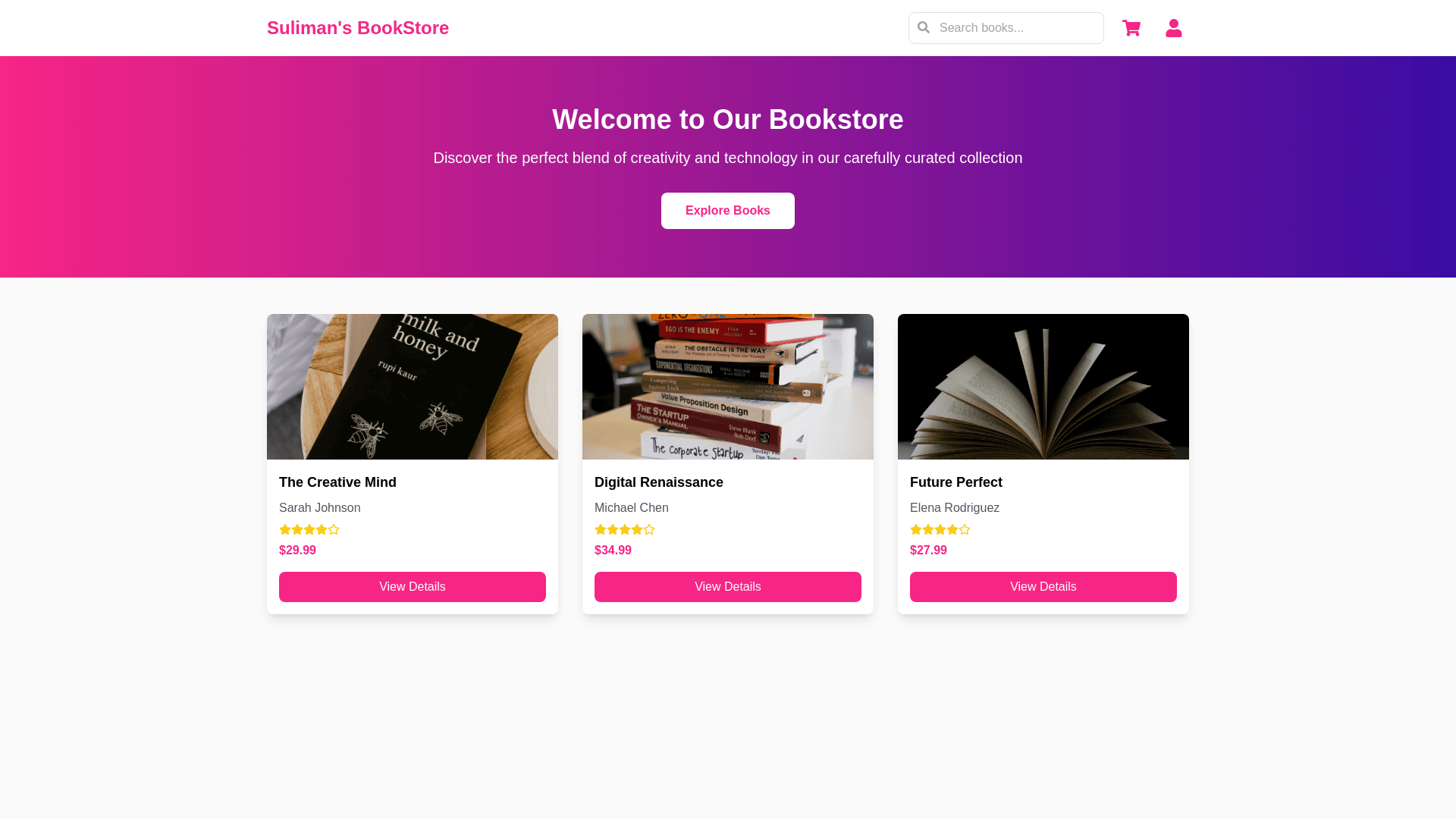This screenshot has width=1456, height=819.
Task: Open the shopping cart icon
Action: [x=1131, y=28]
